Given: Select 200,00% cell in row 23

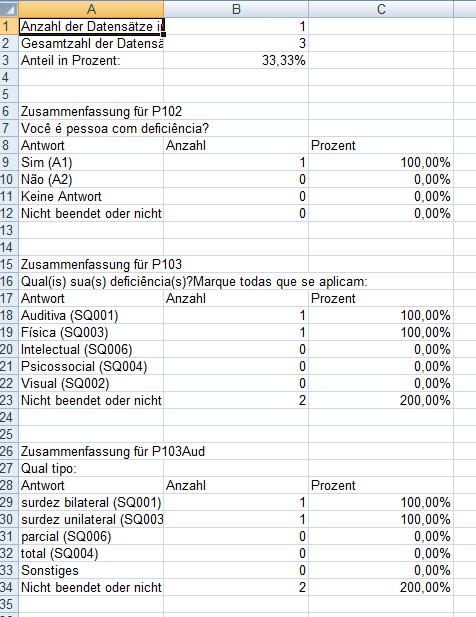Looking at the screenshot, I should pyautogui.click(x=381, y=400).
